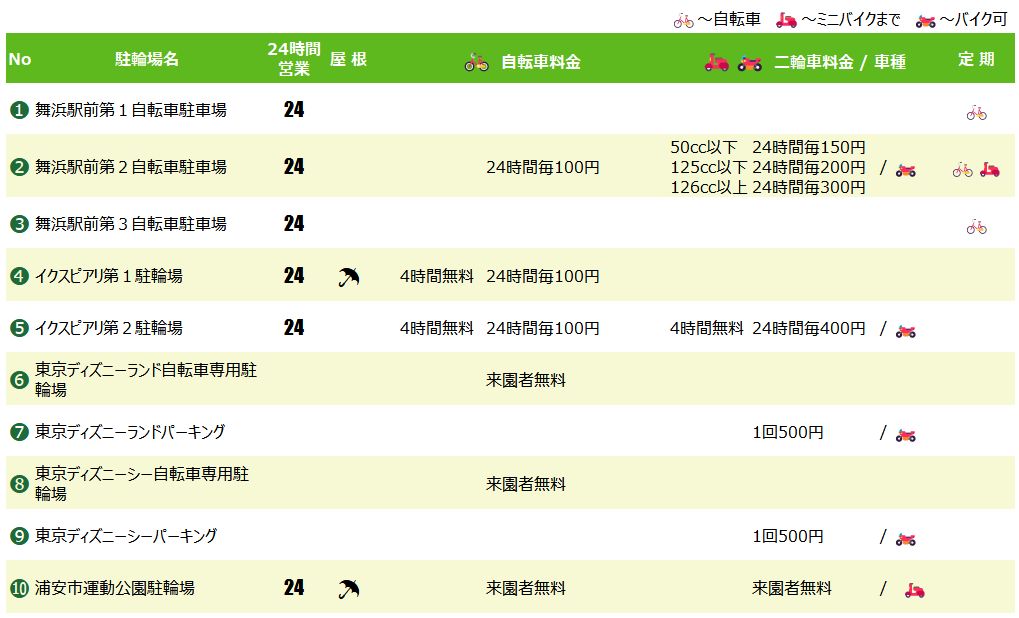
Task: Click the 屋根 column header
Action: pos(348,59)
